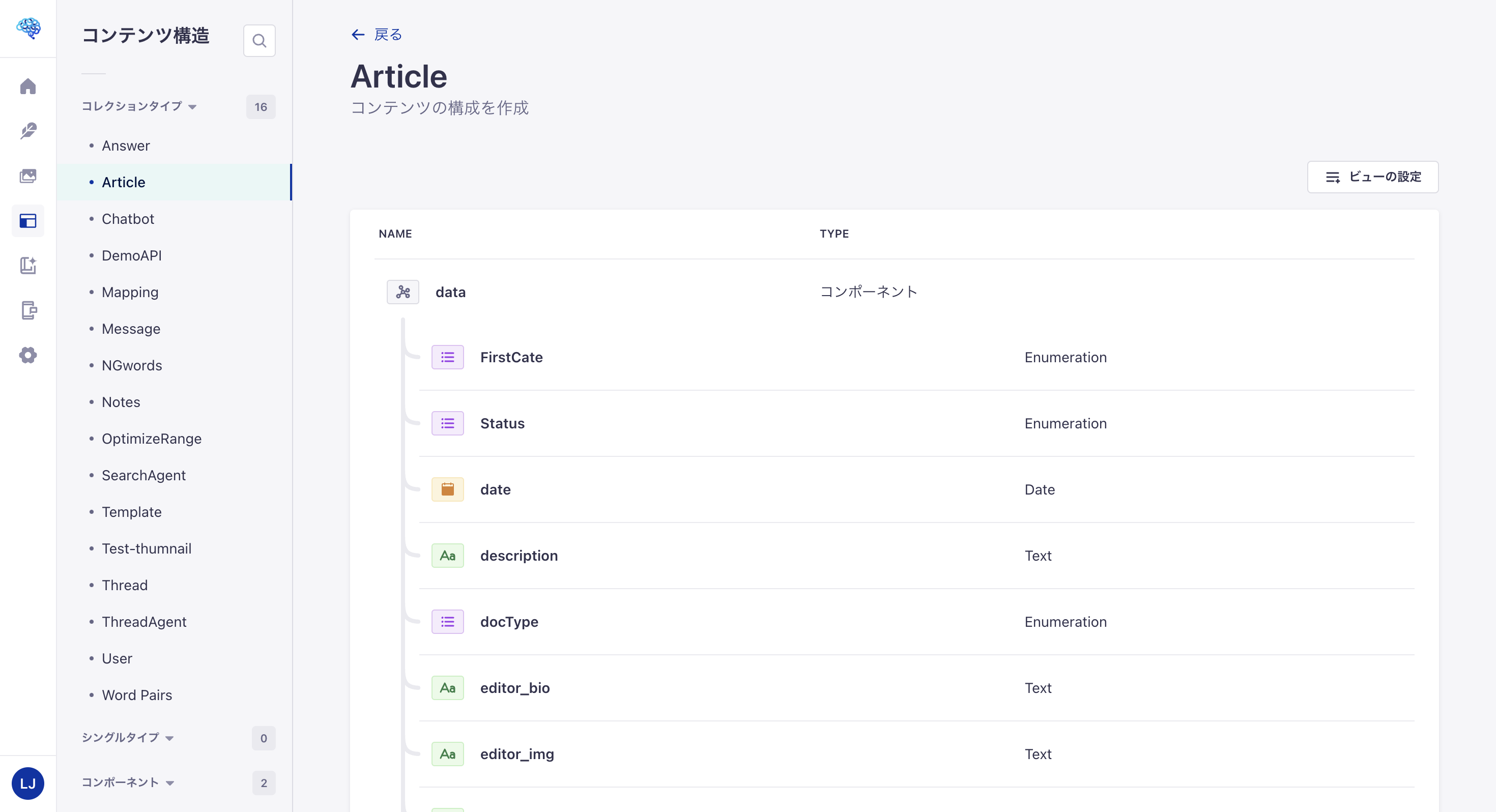Click the data component icon
The image size is (1496, 812).
(x=402, y=292)
